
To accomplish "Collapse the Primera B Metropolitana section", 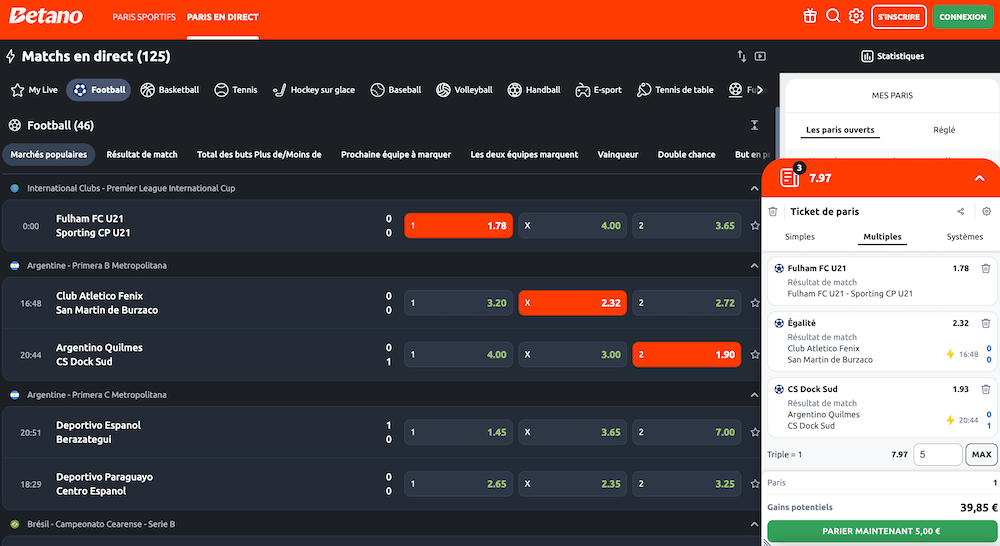I will tap(754, 266).
